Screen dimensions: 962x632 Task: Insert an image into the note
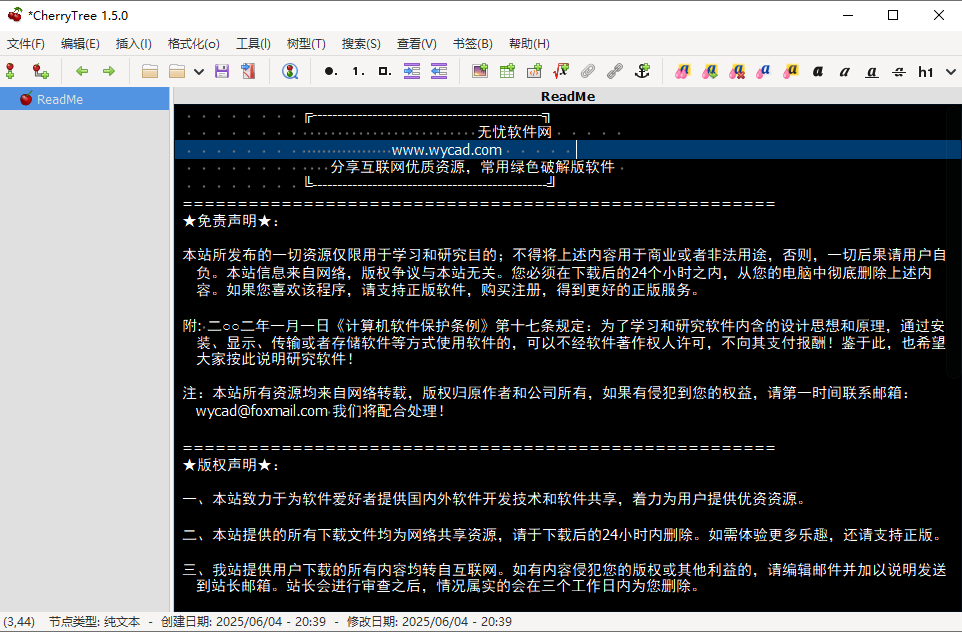(x=480, y=71)
